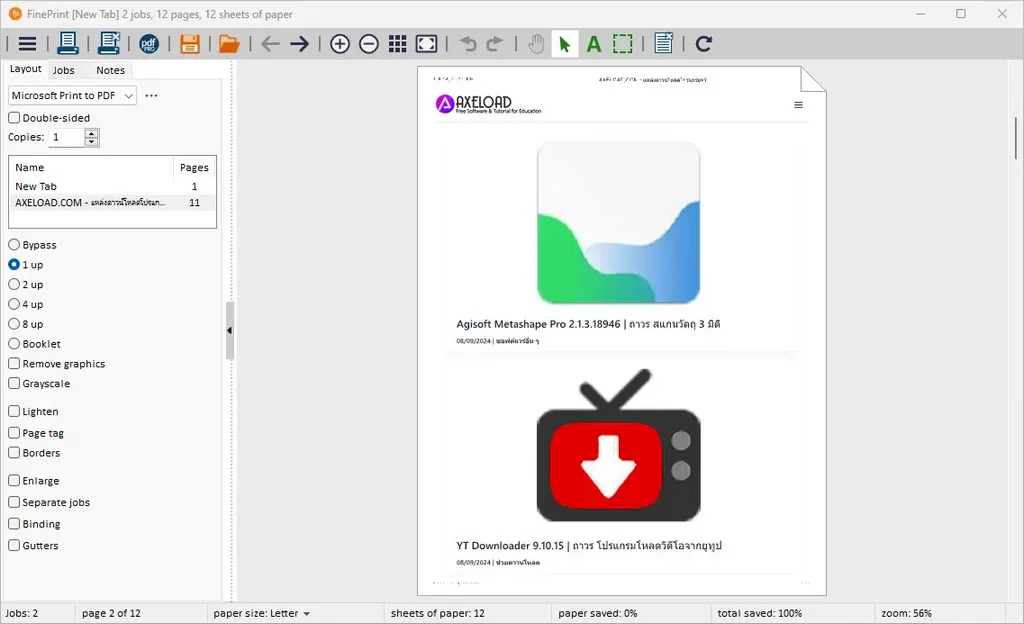Screen dimensions: 1024x624
Task: Click the Name column header
Action: click(x=91, y=167)
